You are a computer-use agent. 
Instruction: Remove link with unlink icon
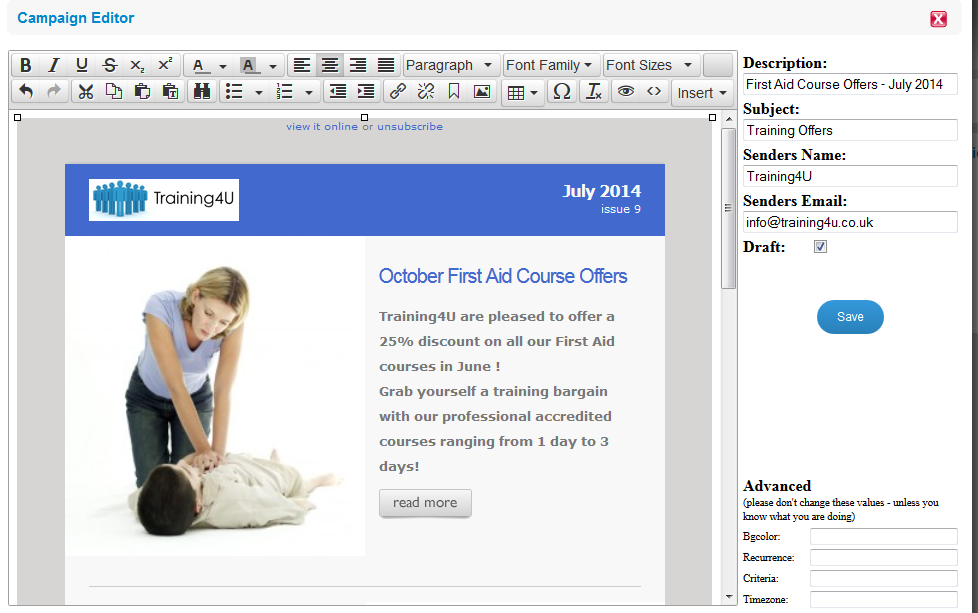(426, 92)
